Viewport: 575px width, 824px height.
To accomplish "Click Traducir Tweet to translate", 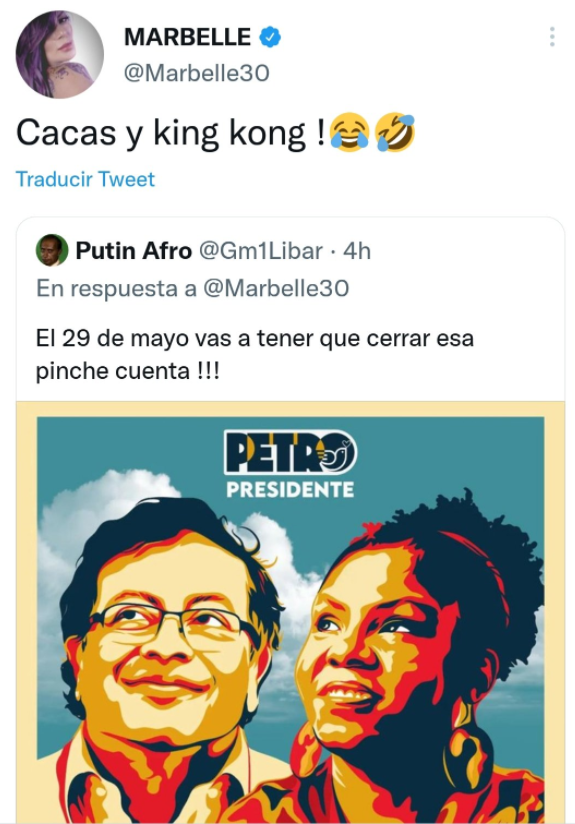I will [85, 179].
